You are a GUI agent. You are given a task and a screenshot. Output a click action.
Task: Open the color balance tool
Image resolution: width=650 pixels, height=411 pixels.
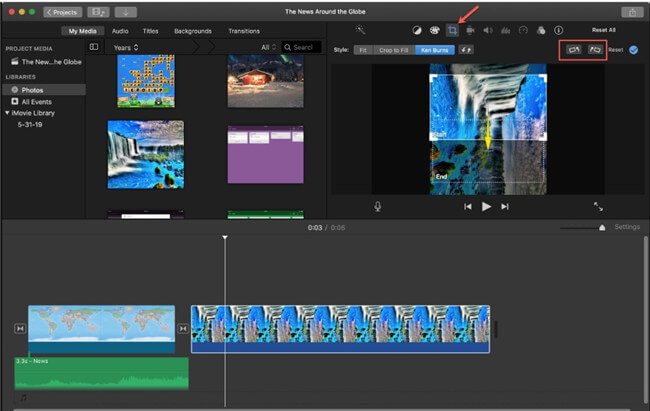click(x=417, y=31)
